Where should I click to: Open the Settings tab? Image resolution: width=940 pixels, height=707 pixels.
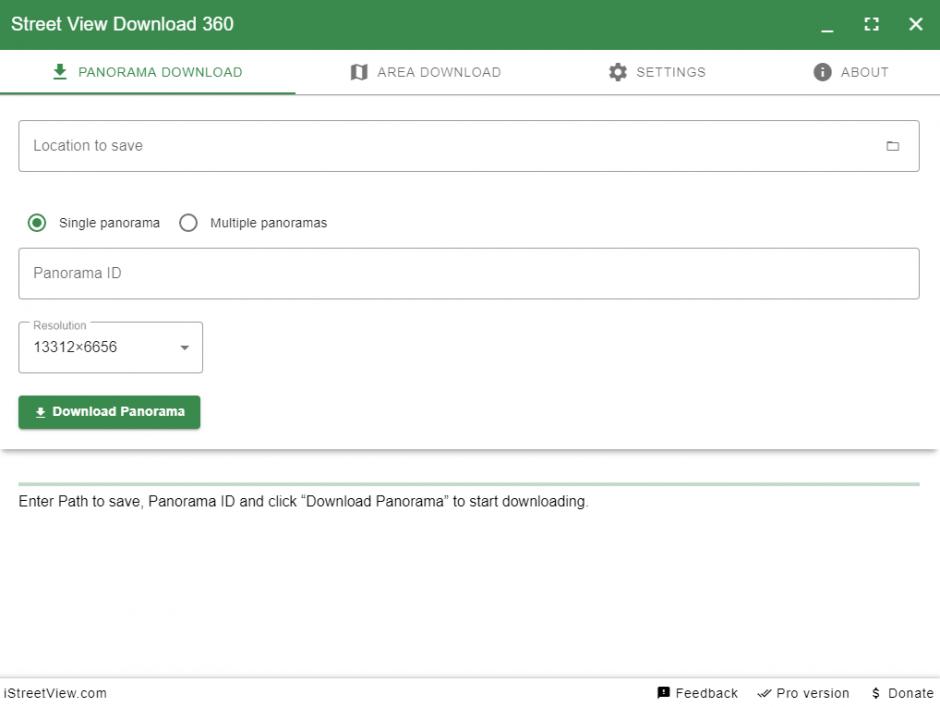coord(657,72)
